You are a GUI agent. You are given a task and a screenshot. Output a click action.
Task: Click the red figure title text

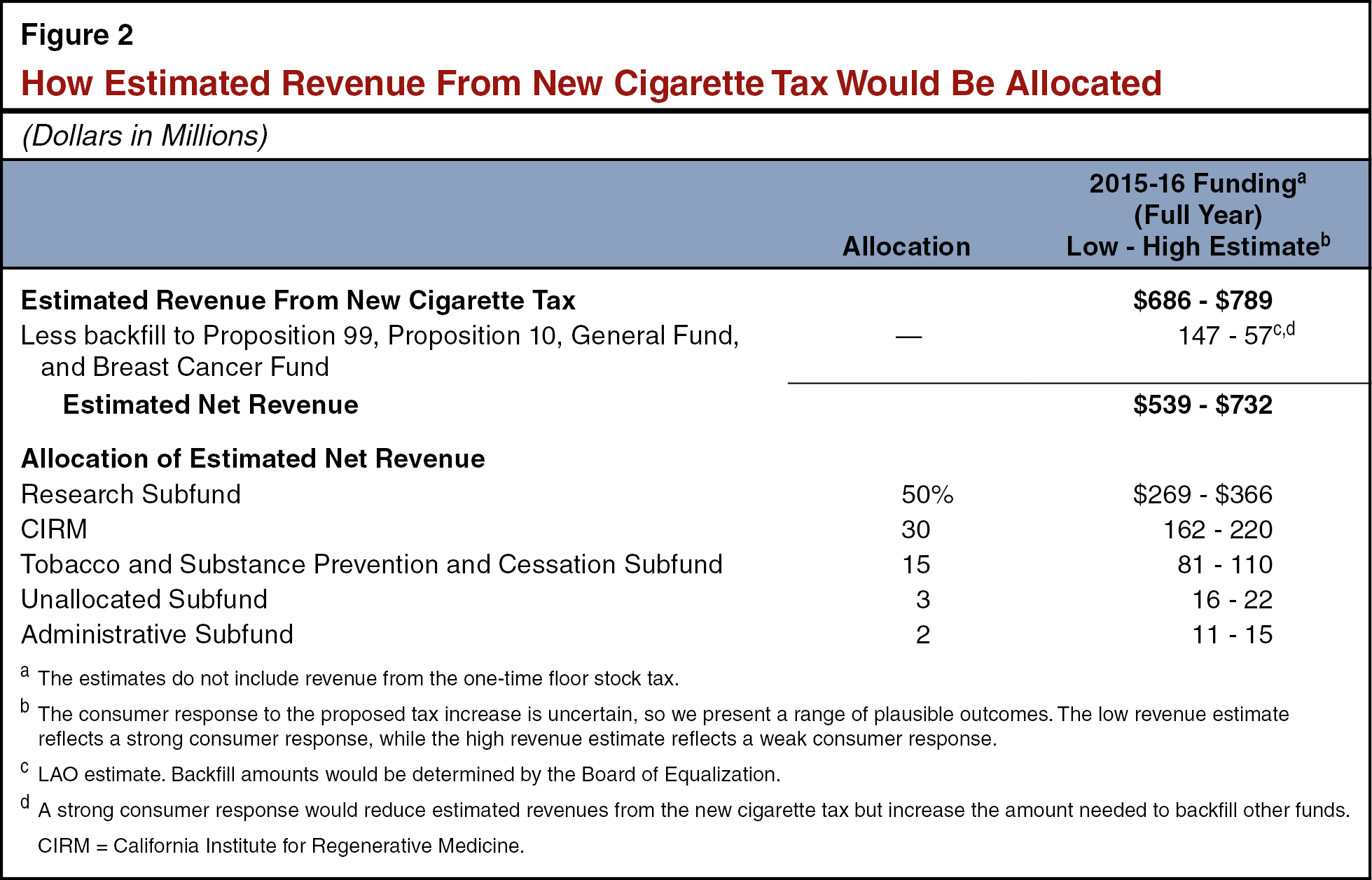point(591,83)
